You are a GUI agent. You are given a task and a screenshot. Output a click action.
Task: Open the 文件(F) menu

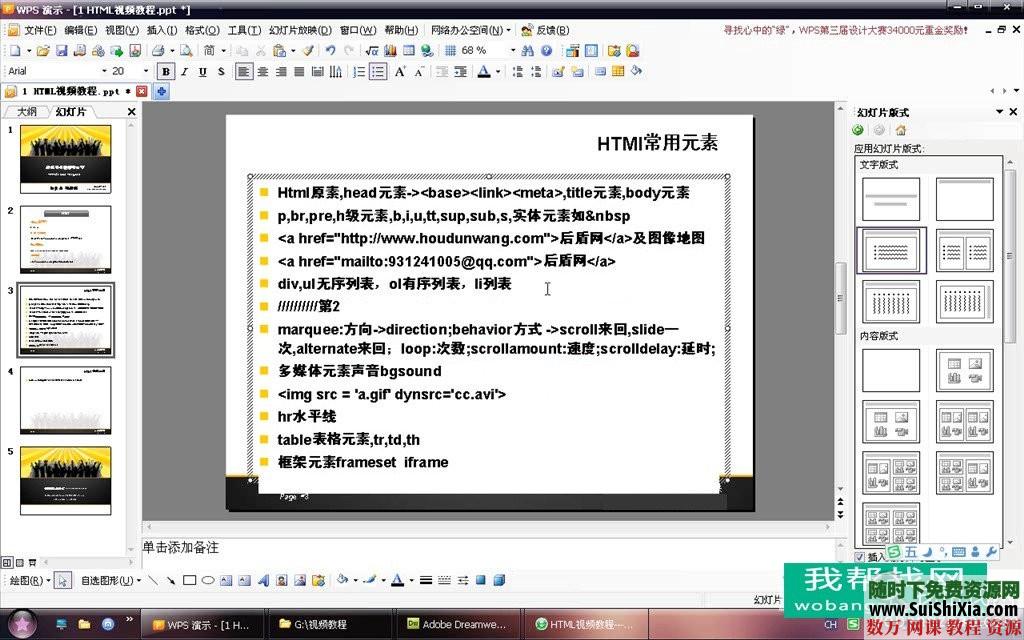pos(40,30)
